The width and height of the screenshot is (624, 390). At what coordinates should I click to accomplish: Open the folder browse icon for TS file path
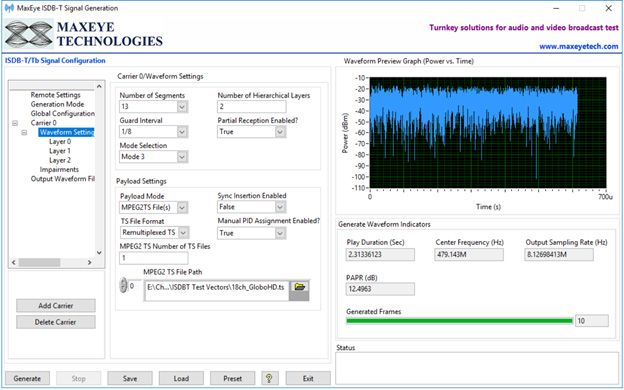(x=299, y=287)
